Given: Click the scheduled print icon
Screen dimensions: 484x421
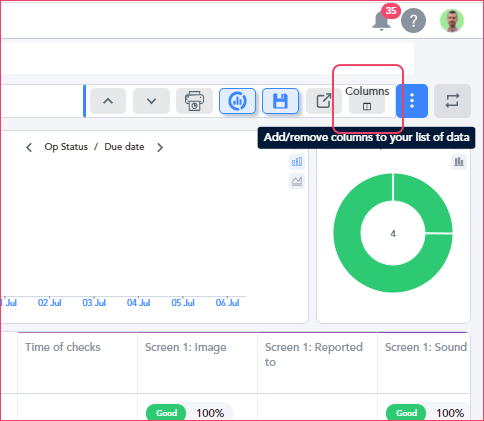Looking at the screenshot, I should click(x=194, y=101).
